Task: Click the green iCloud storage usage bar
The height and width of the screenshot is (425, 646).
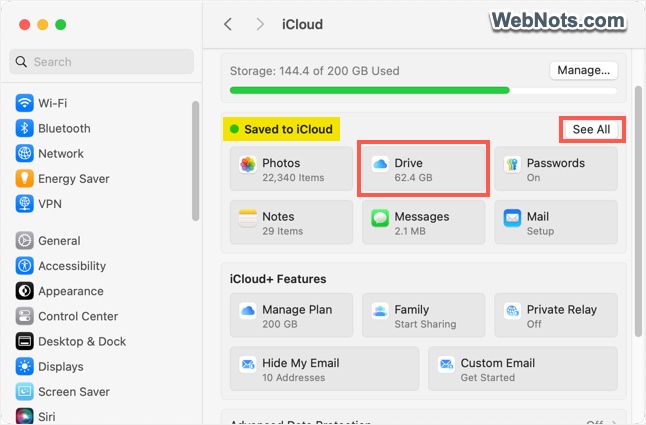Action: pos(424,90)
